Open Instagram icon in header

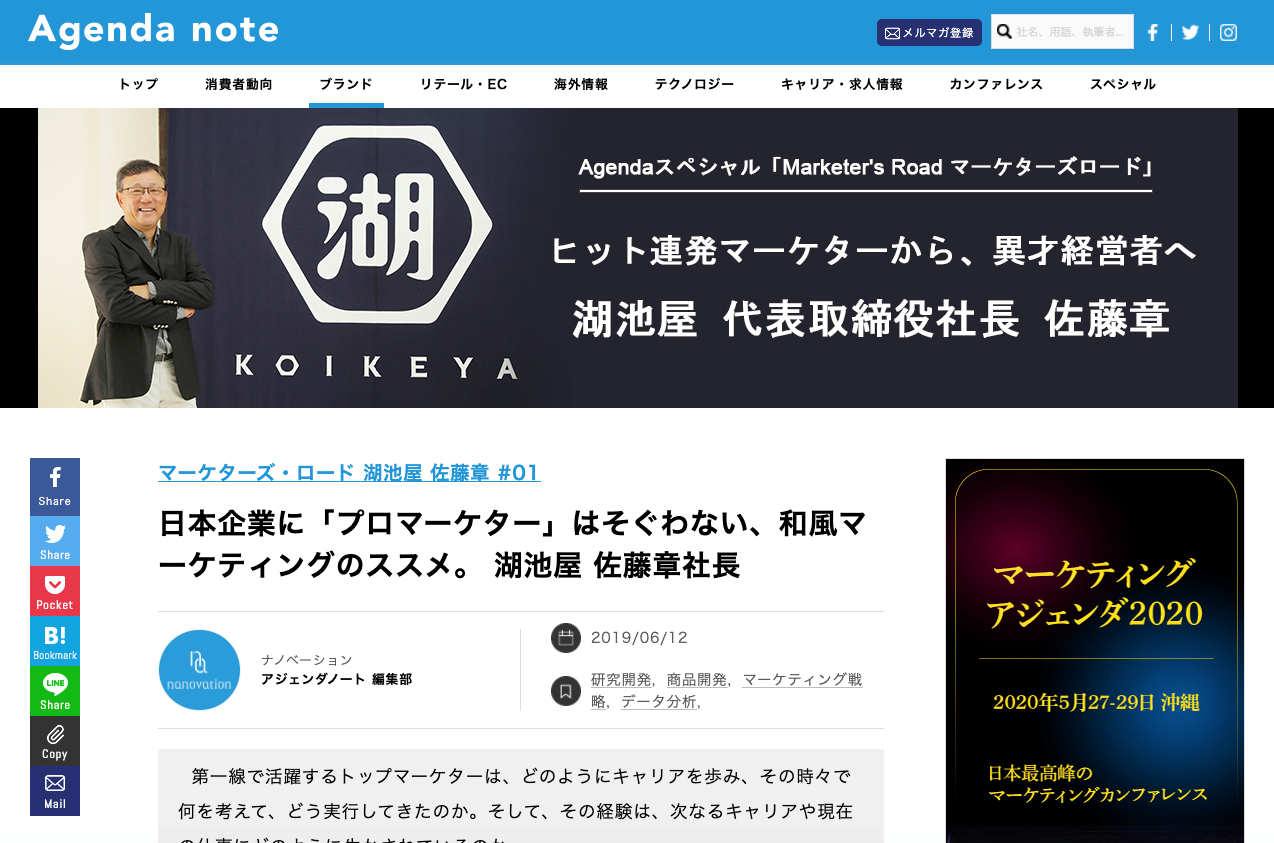point(1228,32)
